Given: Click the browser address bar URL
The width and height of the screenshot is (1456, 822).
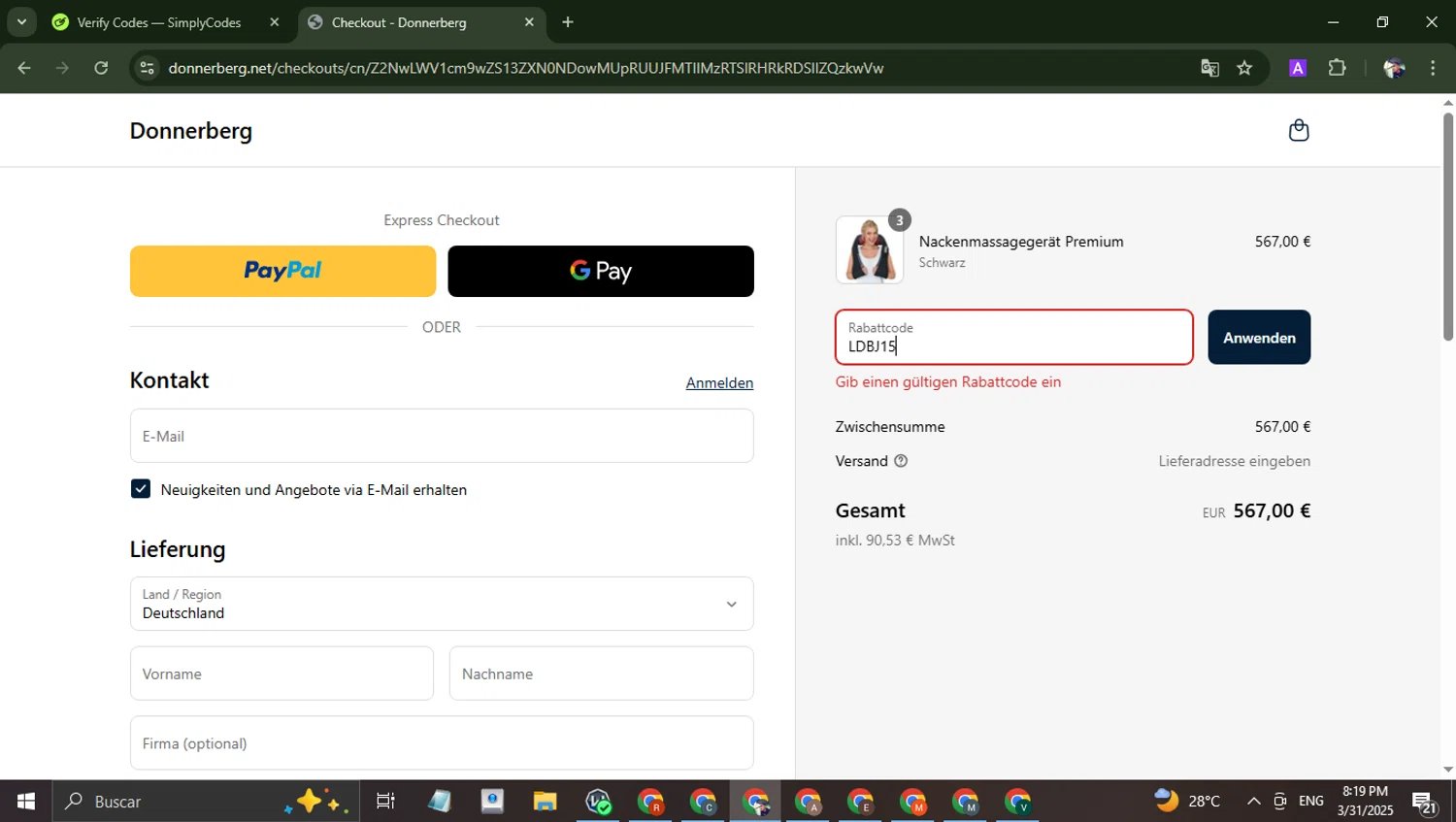Looking at the screenshot, I should click(x=525, y=68).
